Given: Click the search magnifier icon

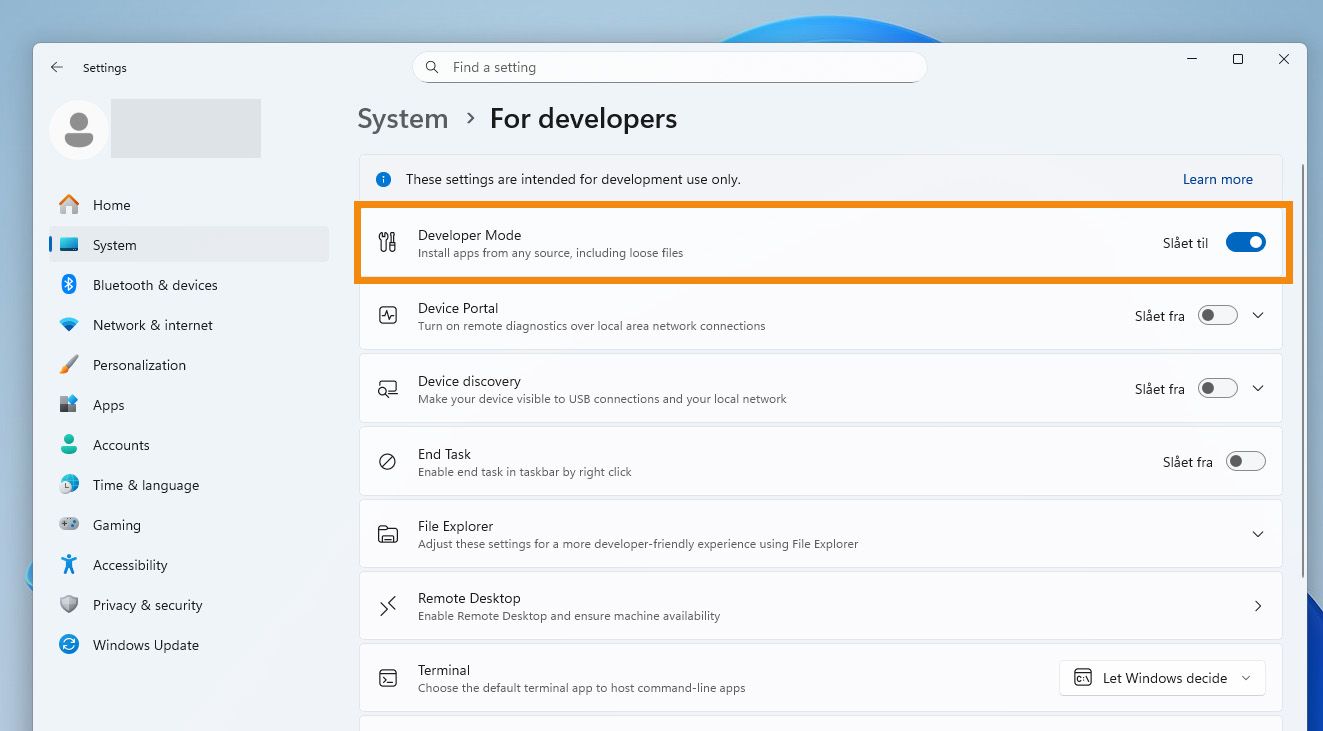Looking at the screenshot, I should (432, 67).
